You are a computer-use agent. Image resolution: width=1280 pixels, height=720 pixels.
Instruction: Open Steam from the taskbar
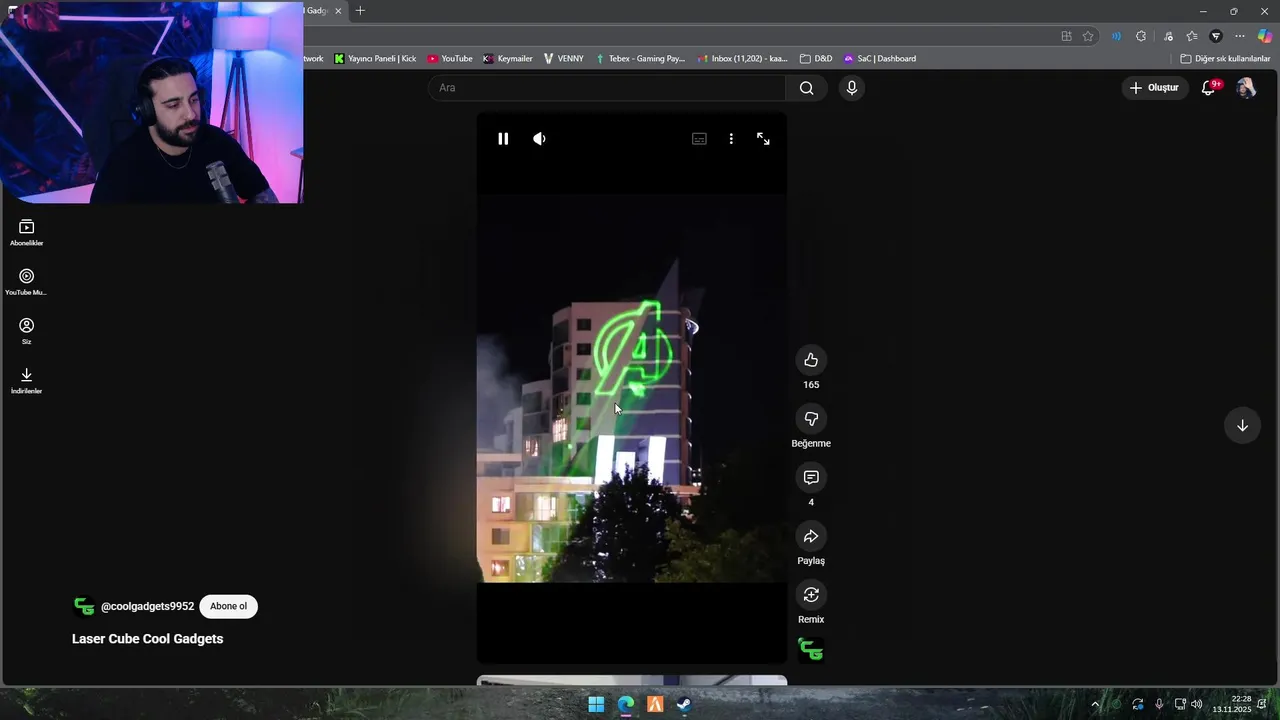point(683,705)
